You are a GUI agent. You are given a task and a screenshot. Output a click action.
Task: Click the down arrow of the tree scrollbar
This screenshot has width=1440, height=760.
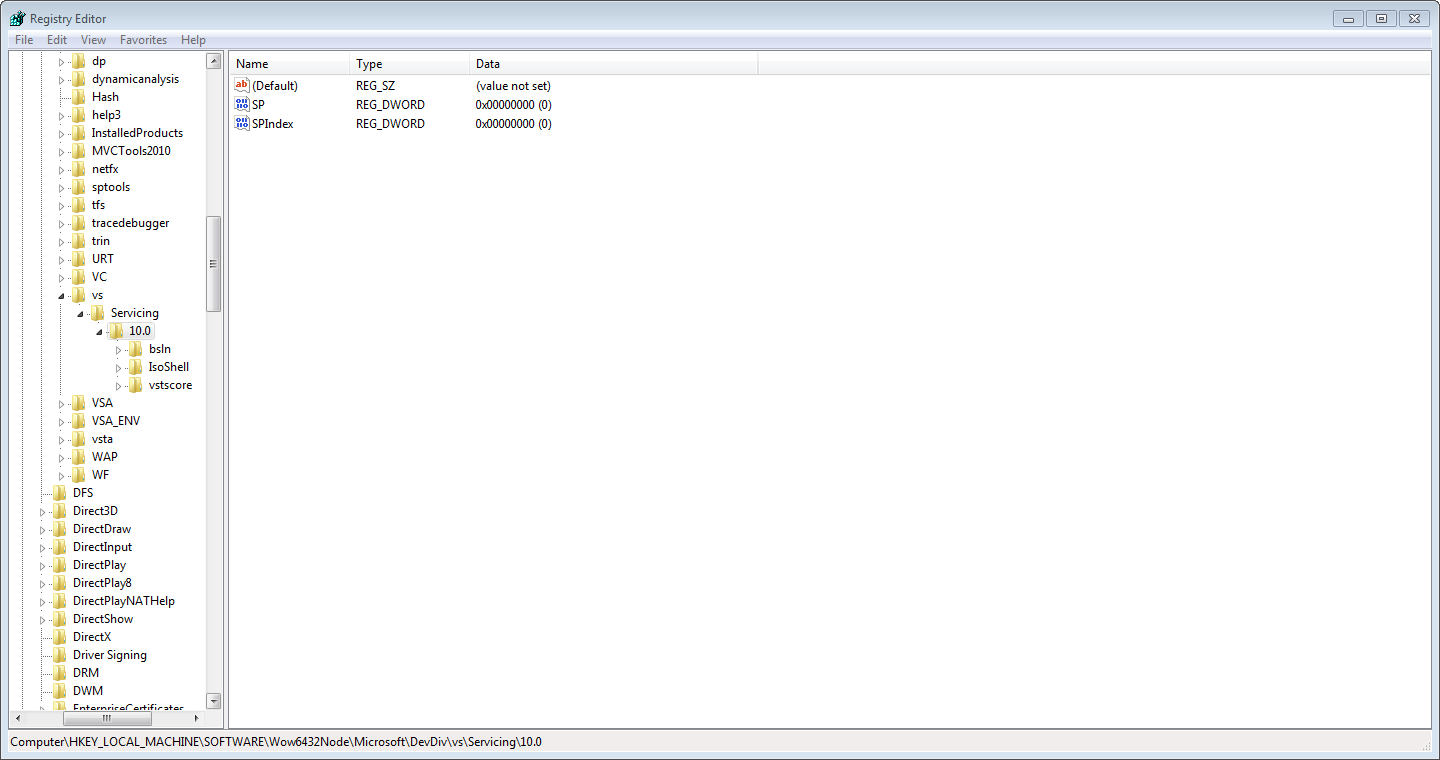point(213,701)
